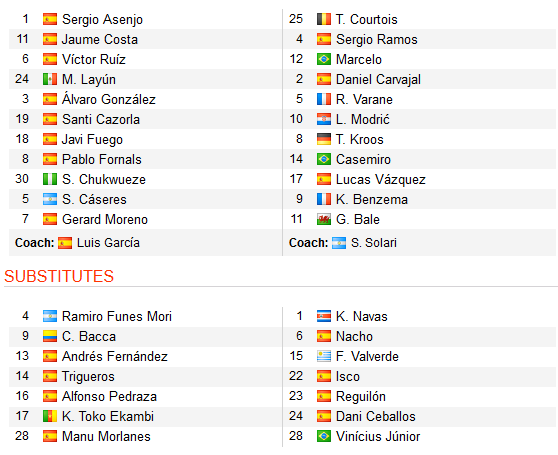
Task: Open Sergio Ramos player link
Action: click(x=377, y=39)
